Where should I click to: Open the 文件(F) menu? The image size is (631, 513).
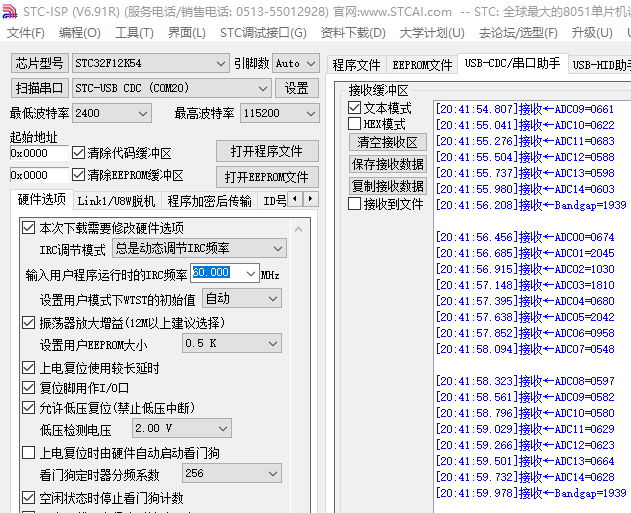pyautogui.click(x=26, y=33)
